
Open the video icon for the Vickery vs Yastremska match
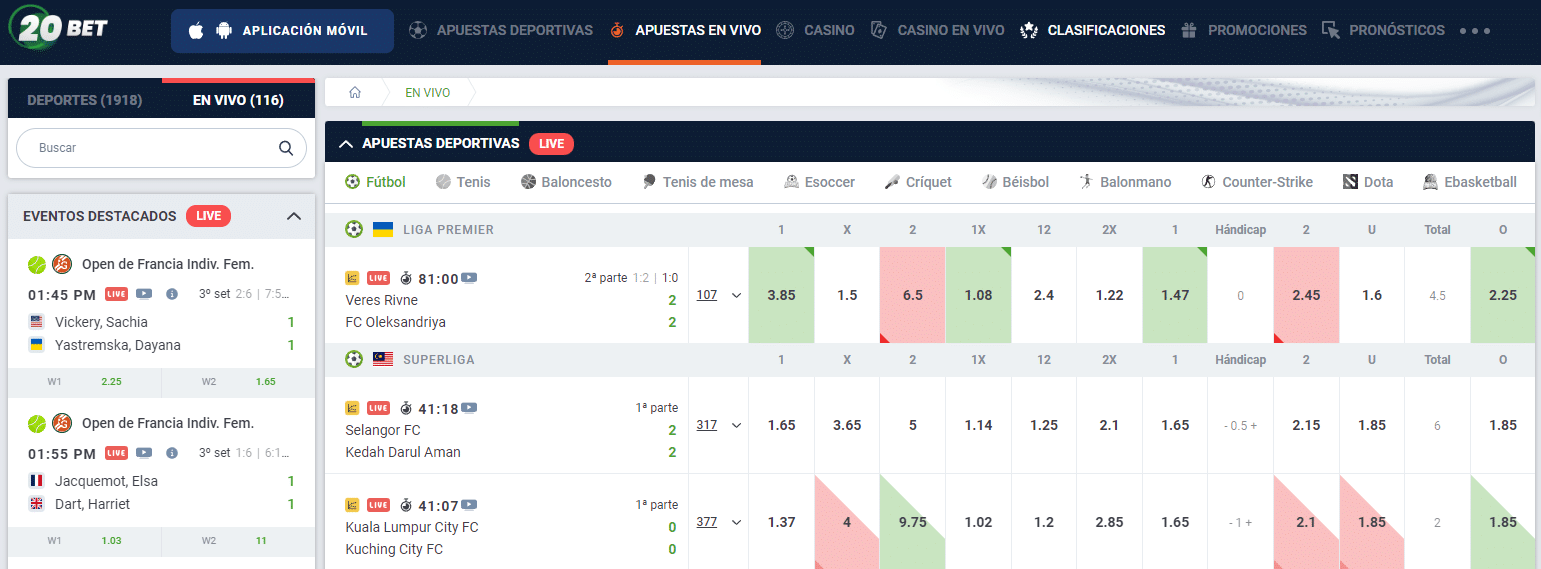point(144,294)
